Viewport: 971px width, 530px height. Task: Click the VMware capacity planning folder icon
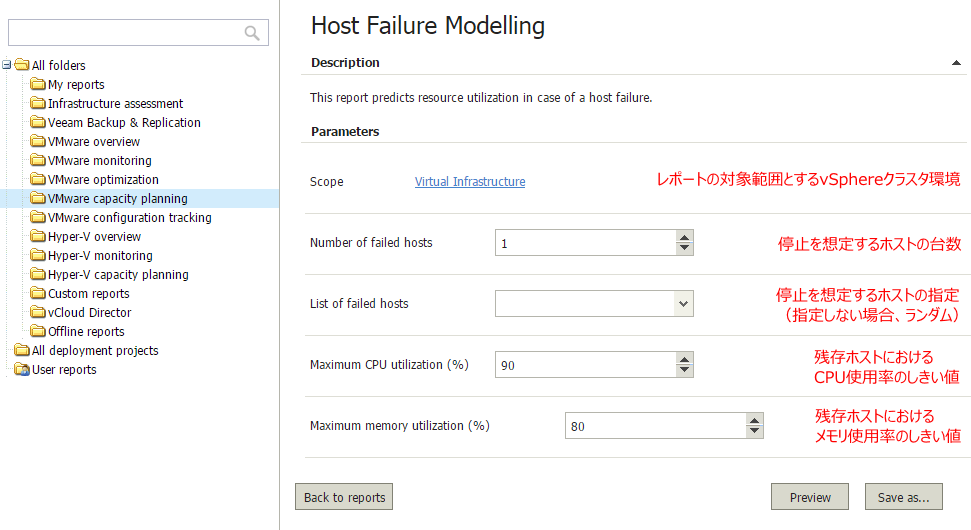(x=38, y=198)
